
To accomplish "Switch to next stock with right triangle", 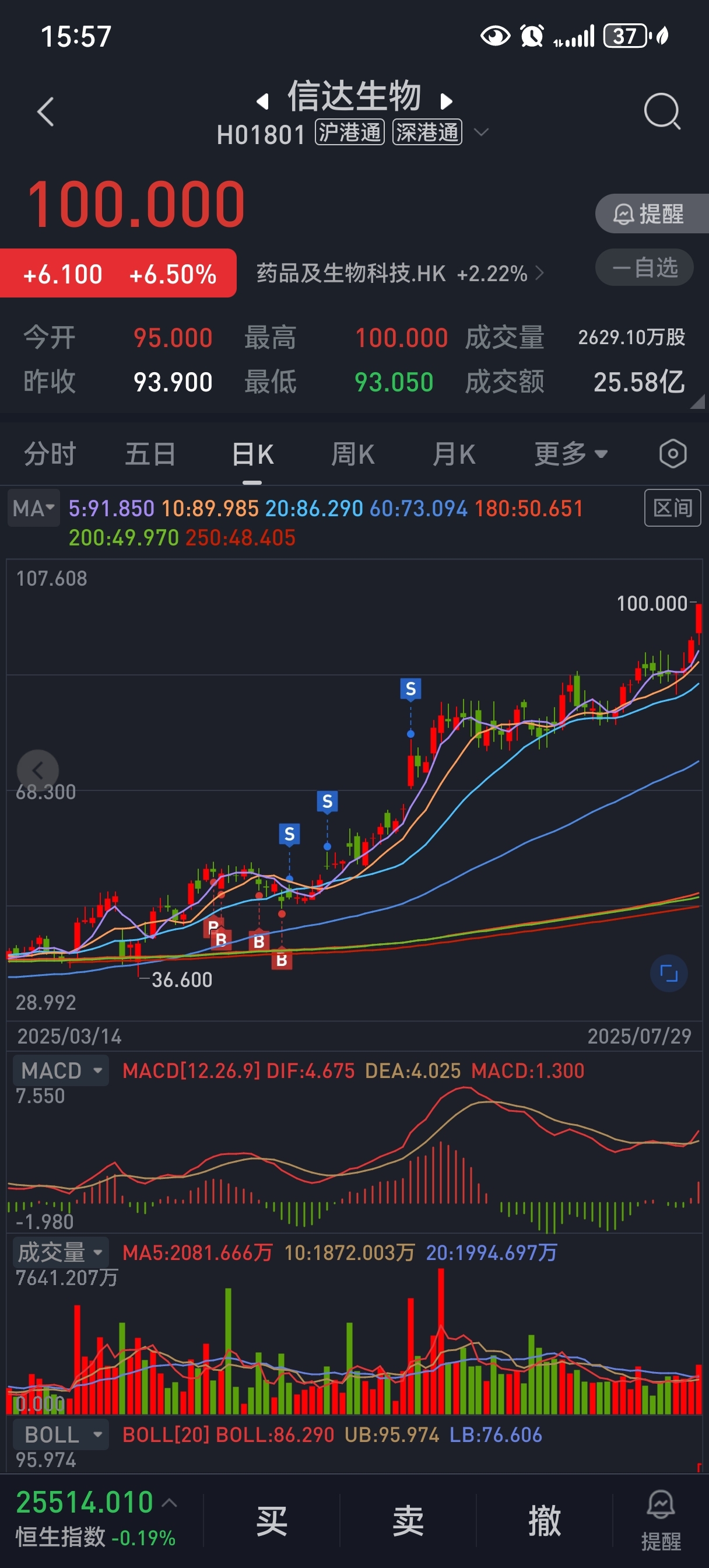I will pos(446,101).
